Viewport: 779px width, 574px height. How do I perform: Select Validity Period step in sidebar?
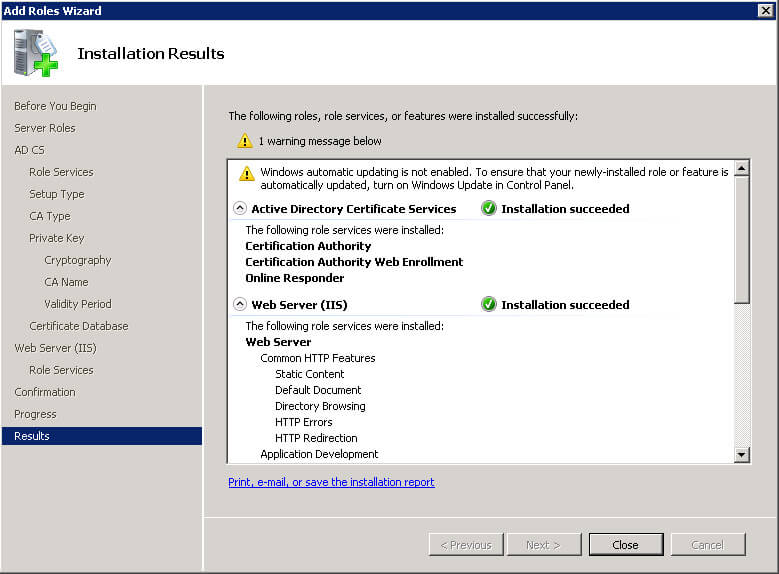(78, 304)
